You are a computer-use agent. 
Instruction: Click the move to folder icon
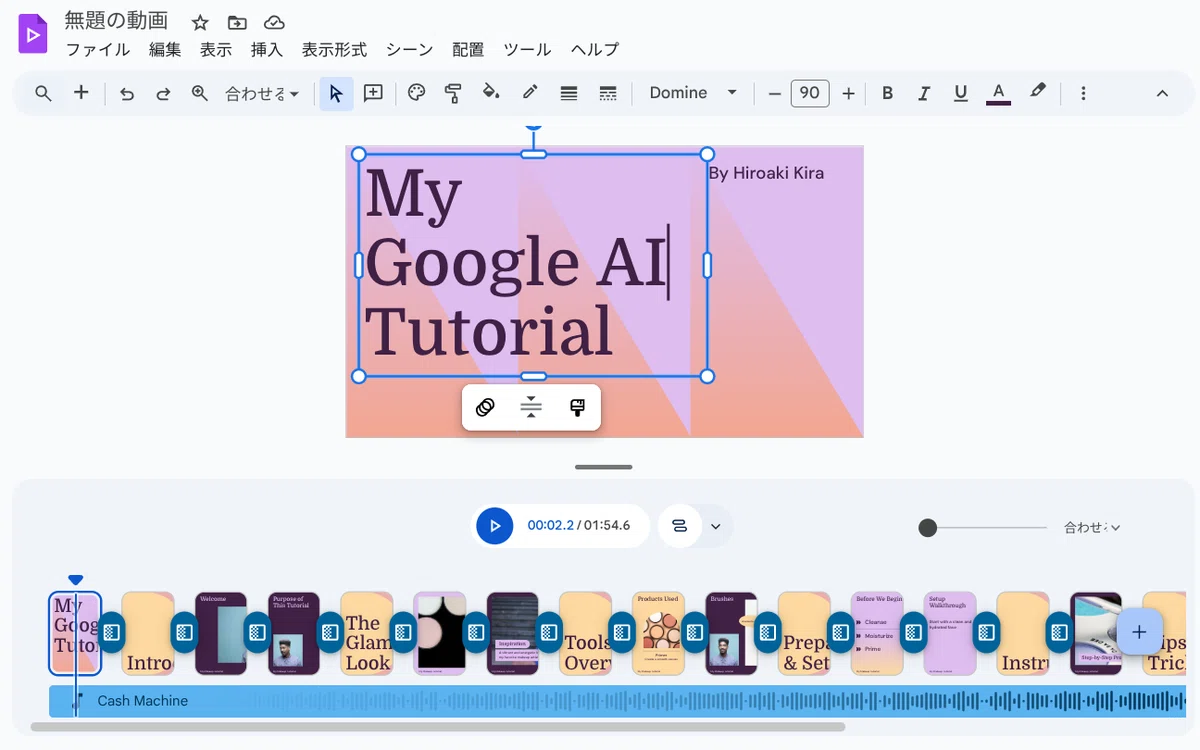point(237,23)
